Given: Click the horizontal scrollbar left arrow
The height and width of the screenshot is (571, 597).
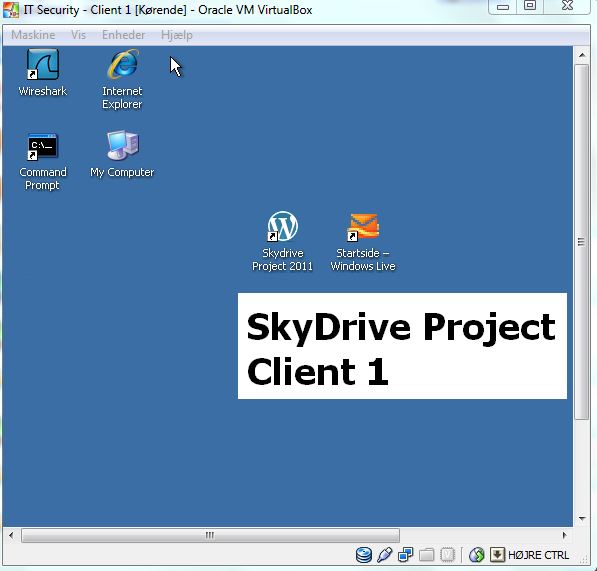Looking at the screenshot, I should click(x=11, y=535).
